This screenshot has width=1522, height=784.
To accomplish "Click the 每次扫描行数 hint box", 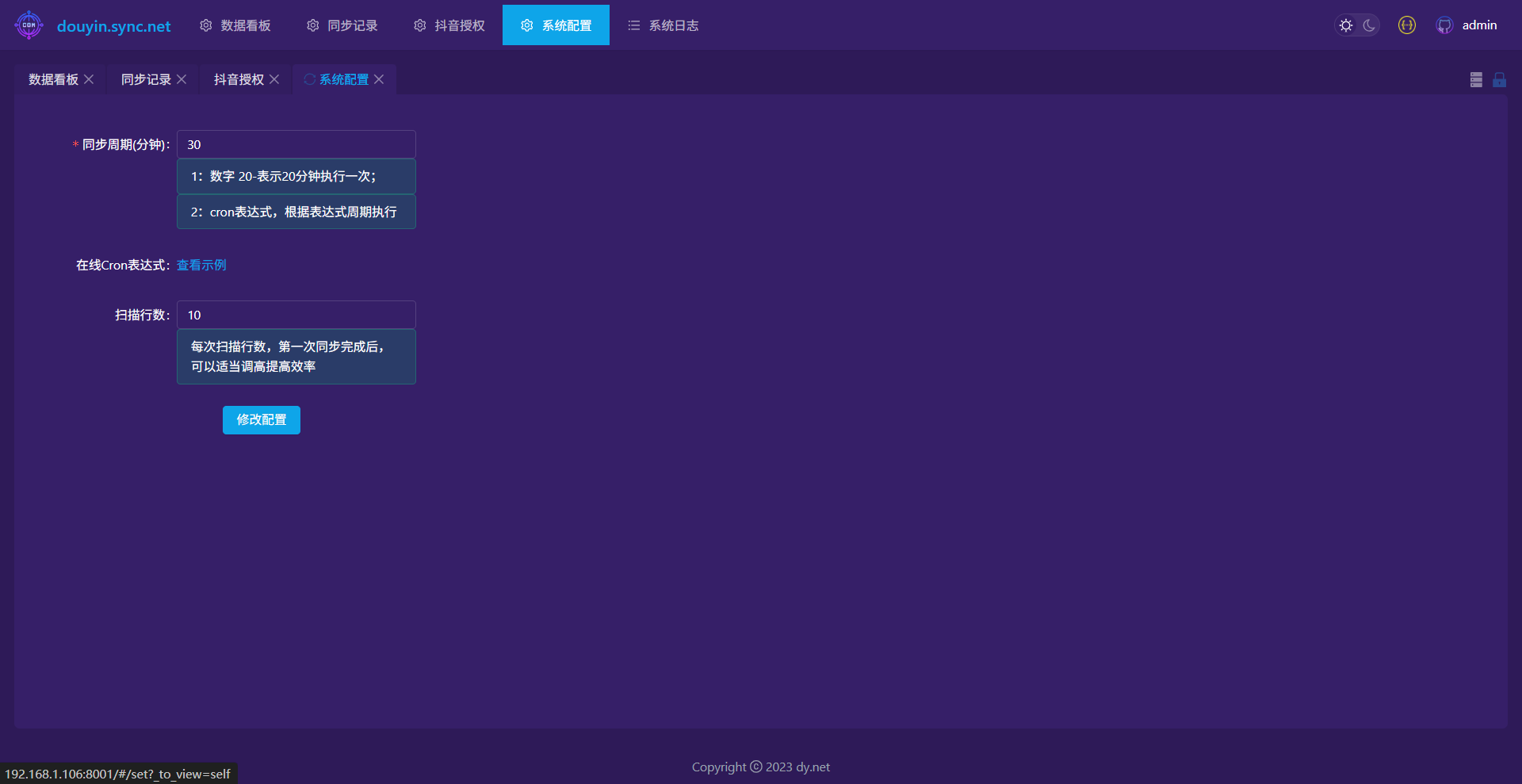I will (x=296, y=357).
